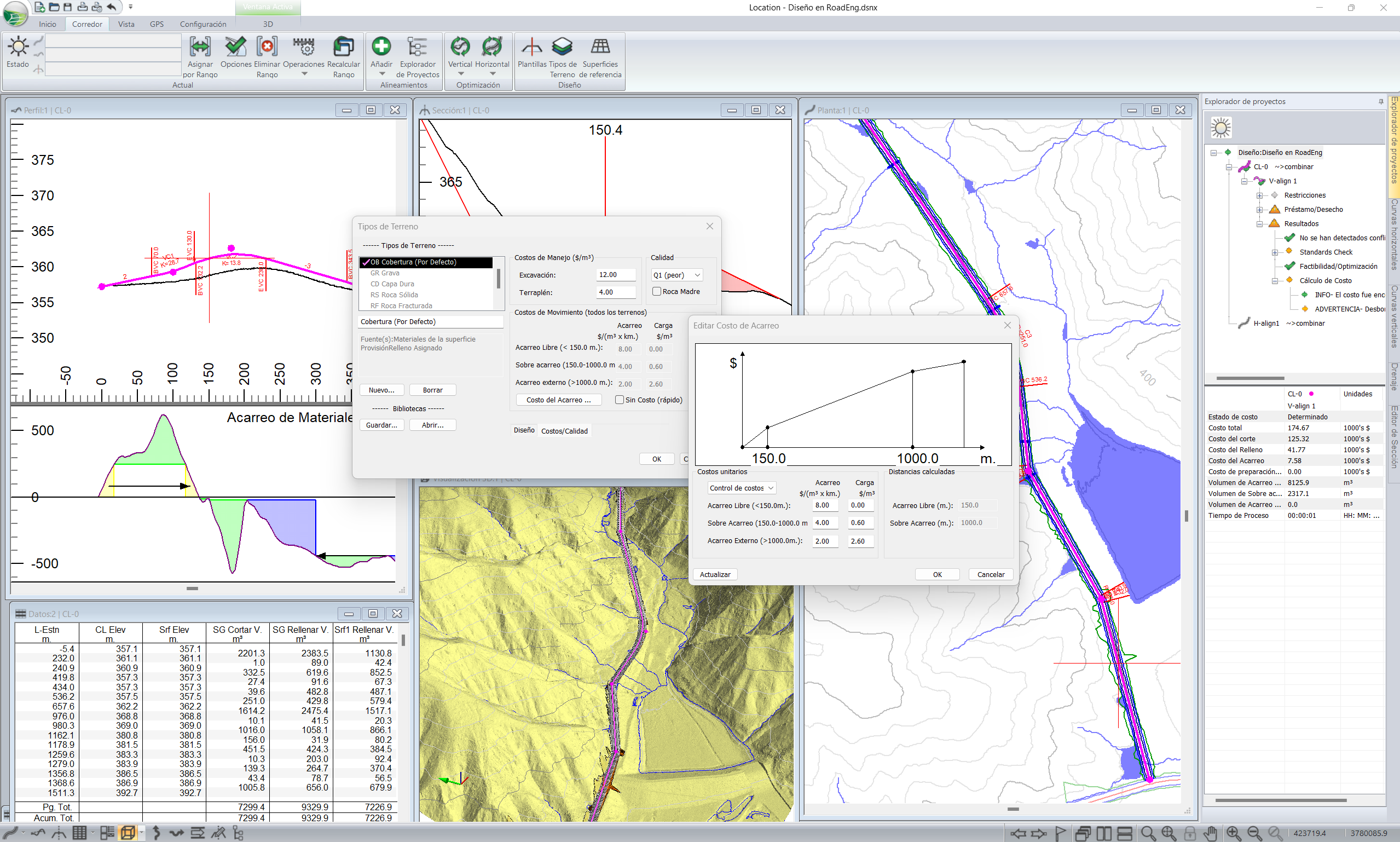Open Tipos de Terreno ribbon icon
Viewport: 1400px width, 842px height.
pos(562,47)
